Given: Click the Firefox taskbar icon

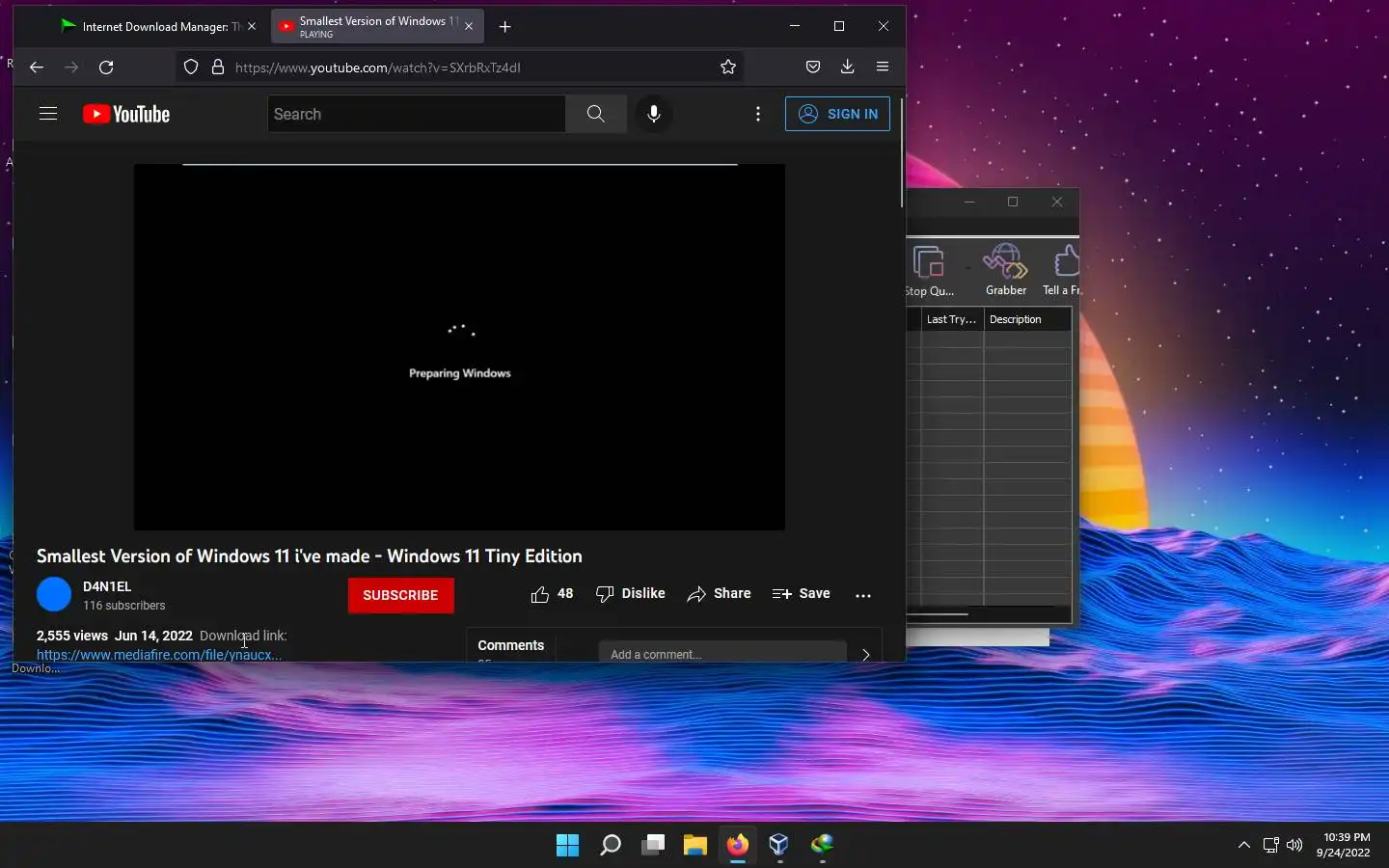Looking at the screenshot, I should tap(738, 845).
